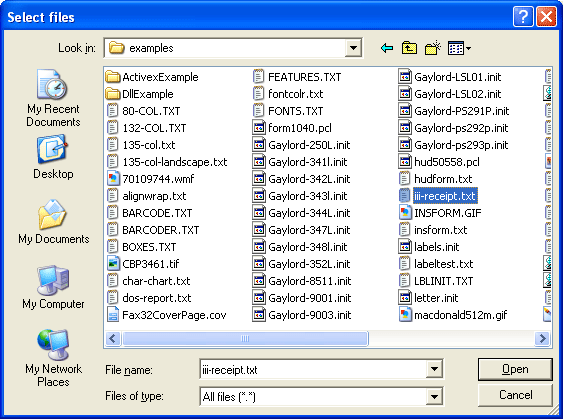The image size is (563, 419).
Task: Open the View menu icon
Action: pos(459,48)
